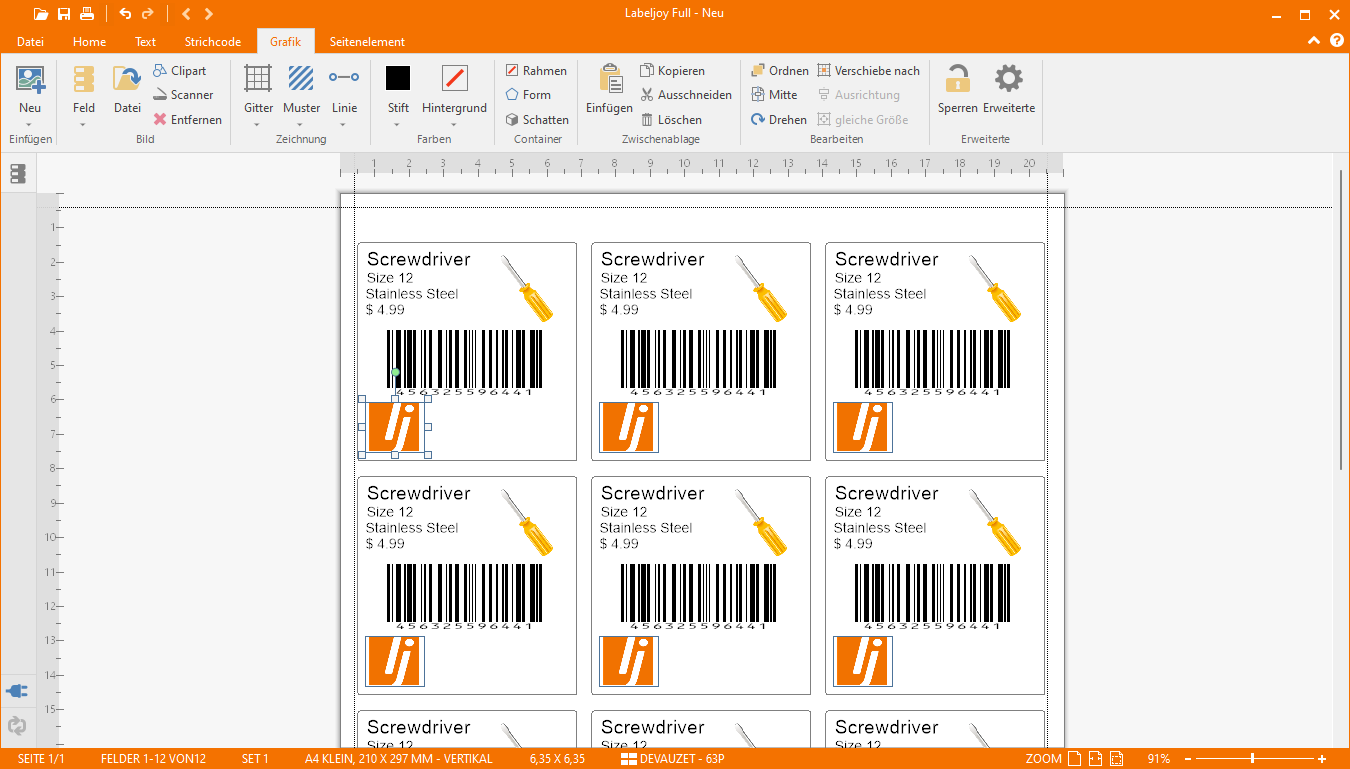Choose container Form shape
Screen dimensions: 1350x769
[528, 95]
